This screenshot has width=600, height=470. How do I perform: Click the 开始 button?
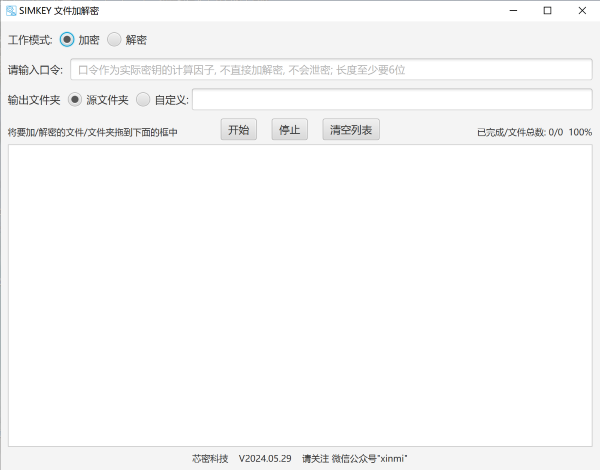tap(239, 129)
